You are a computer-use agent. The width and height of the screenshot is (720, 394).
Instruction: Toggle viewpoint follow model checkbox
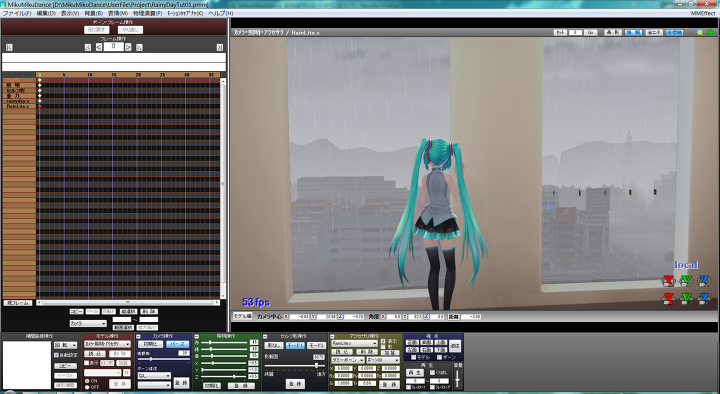click(414, 357)
